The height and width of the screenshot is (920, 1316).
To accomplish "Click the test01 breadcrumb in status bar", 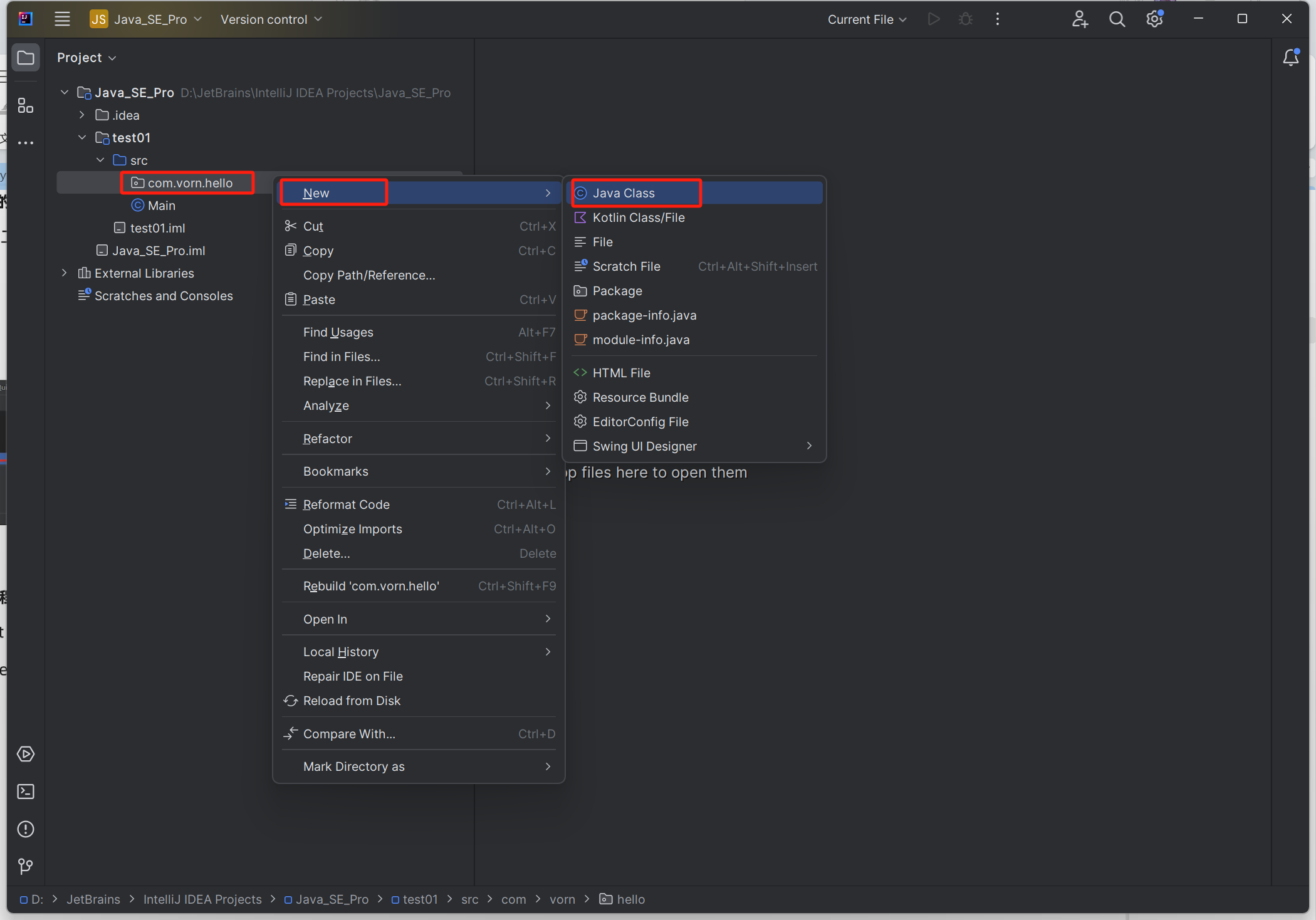I will [419, 899].
